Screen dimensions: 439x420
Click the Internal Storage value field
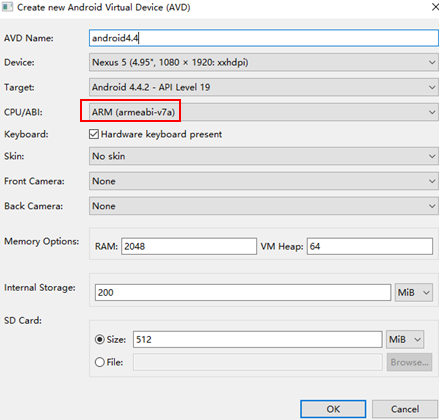click(243, 292)
